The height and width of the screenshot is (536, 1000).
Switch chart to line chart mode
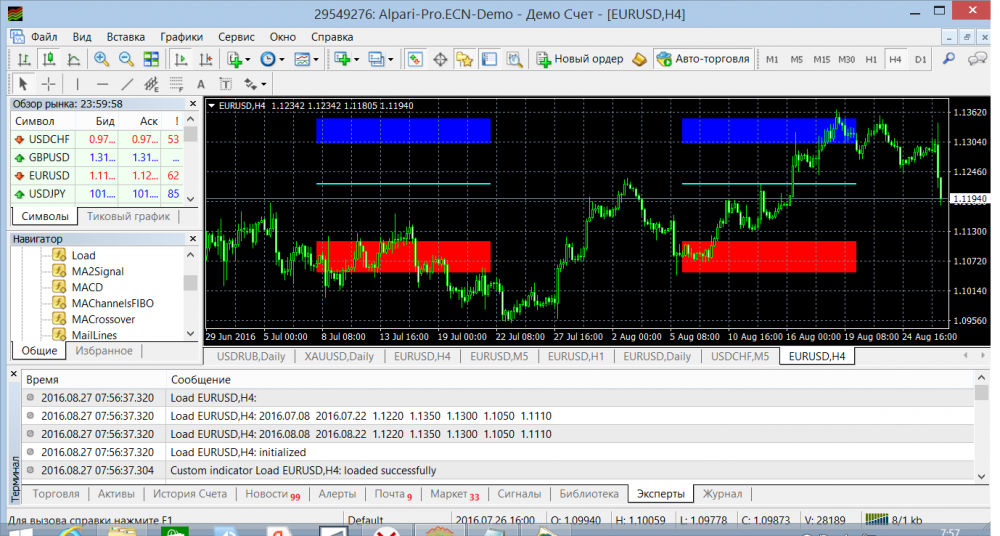pyautogui.click(x=74, y=59)
